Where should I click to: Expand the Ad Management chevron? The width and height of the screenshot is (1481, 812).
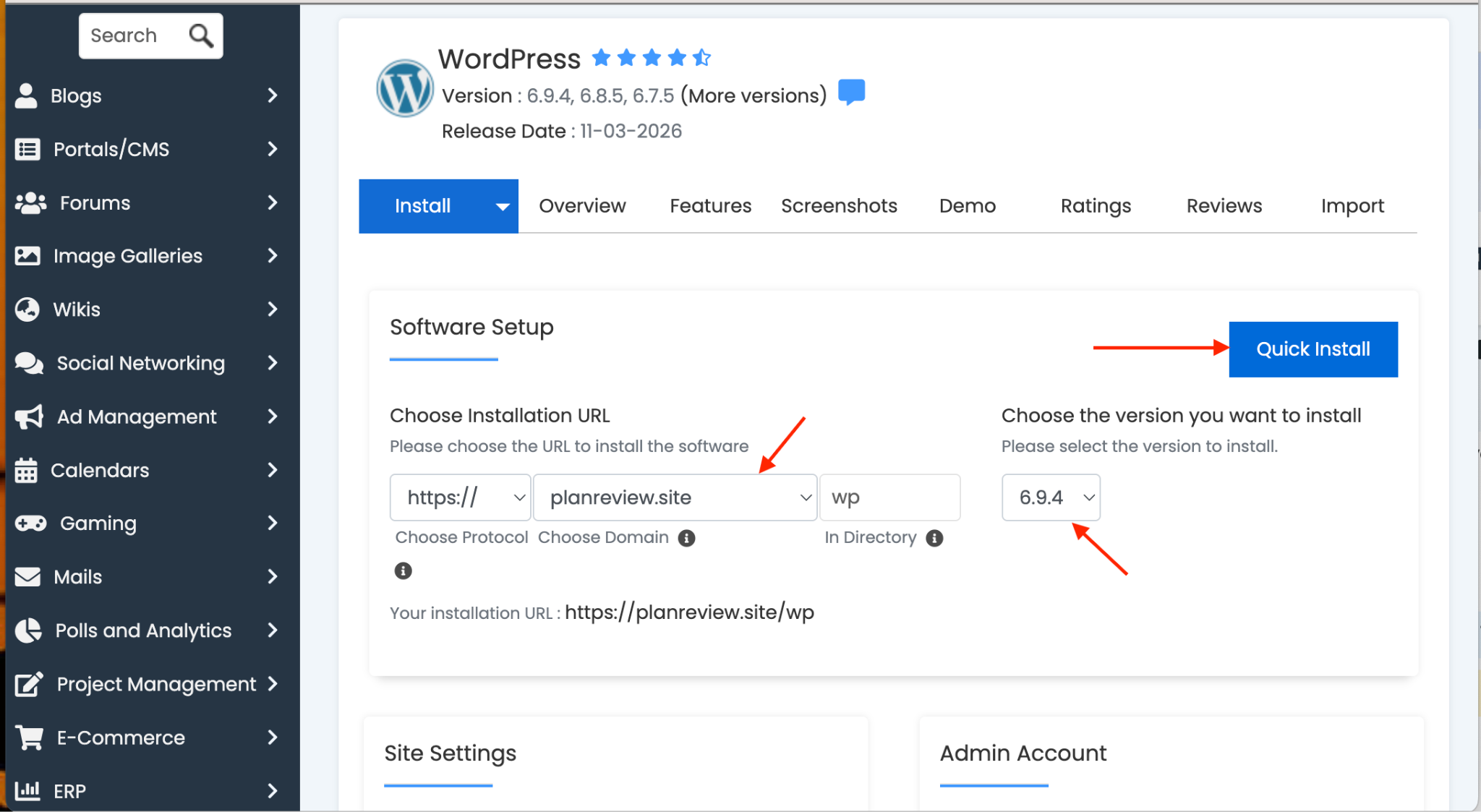273,416
